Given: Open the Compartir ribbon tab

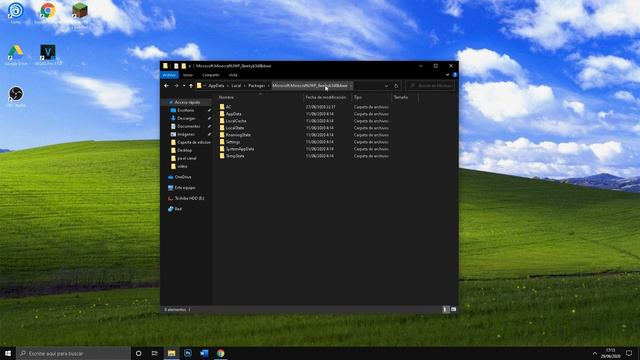Looking at the screenshot, I should [x=211, y=75].
